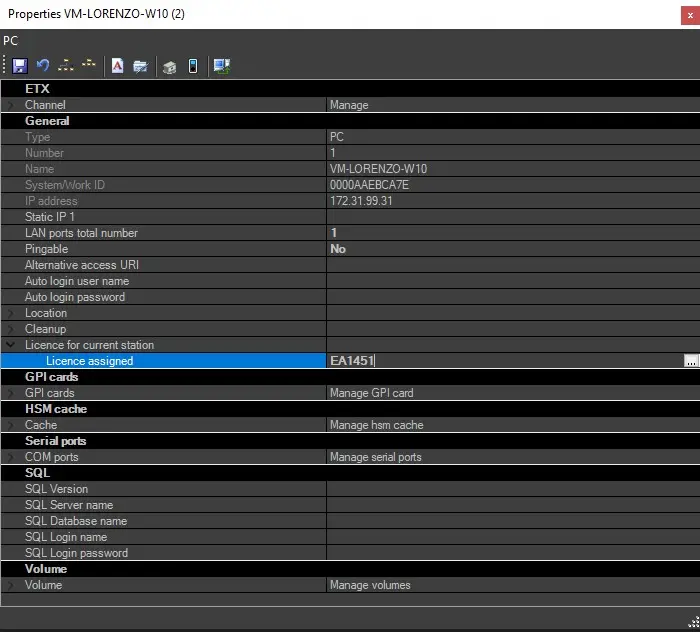This screenshot has width=700, height=632.
Task: Expand the Cleanup property row
Action: click(x=11, y=329)
